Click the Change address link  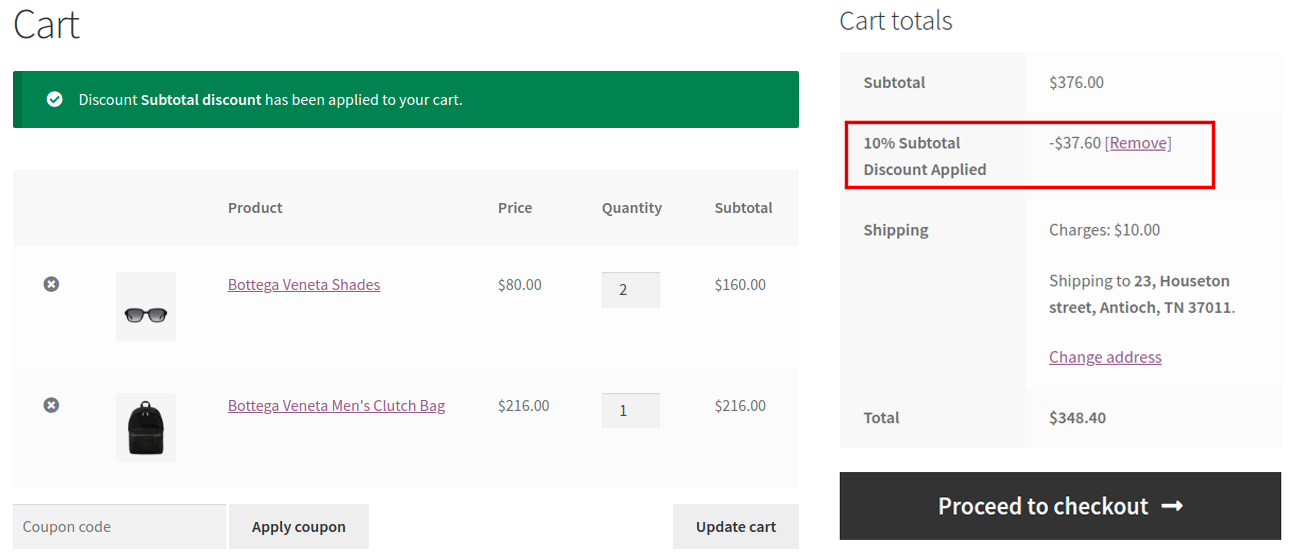click(x=1105, y=357)
